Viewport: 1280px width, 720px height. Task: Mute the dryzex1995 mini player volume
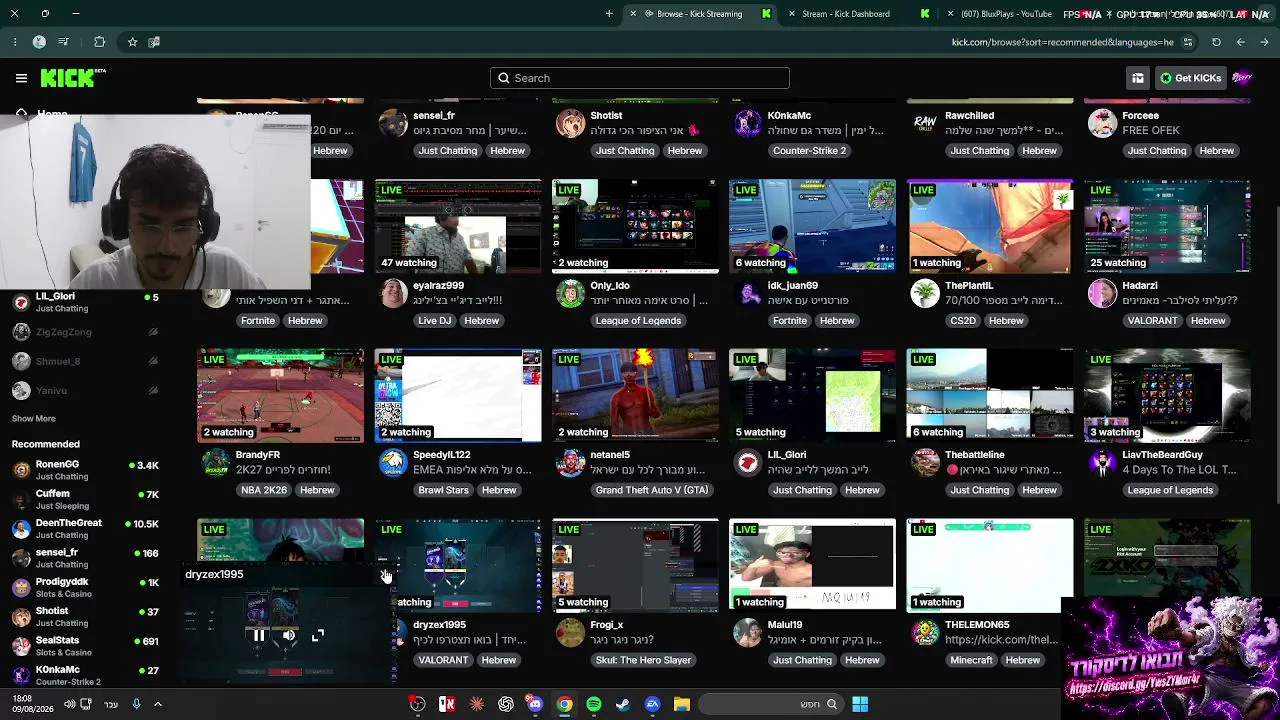point(288,635)
